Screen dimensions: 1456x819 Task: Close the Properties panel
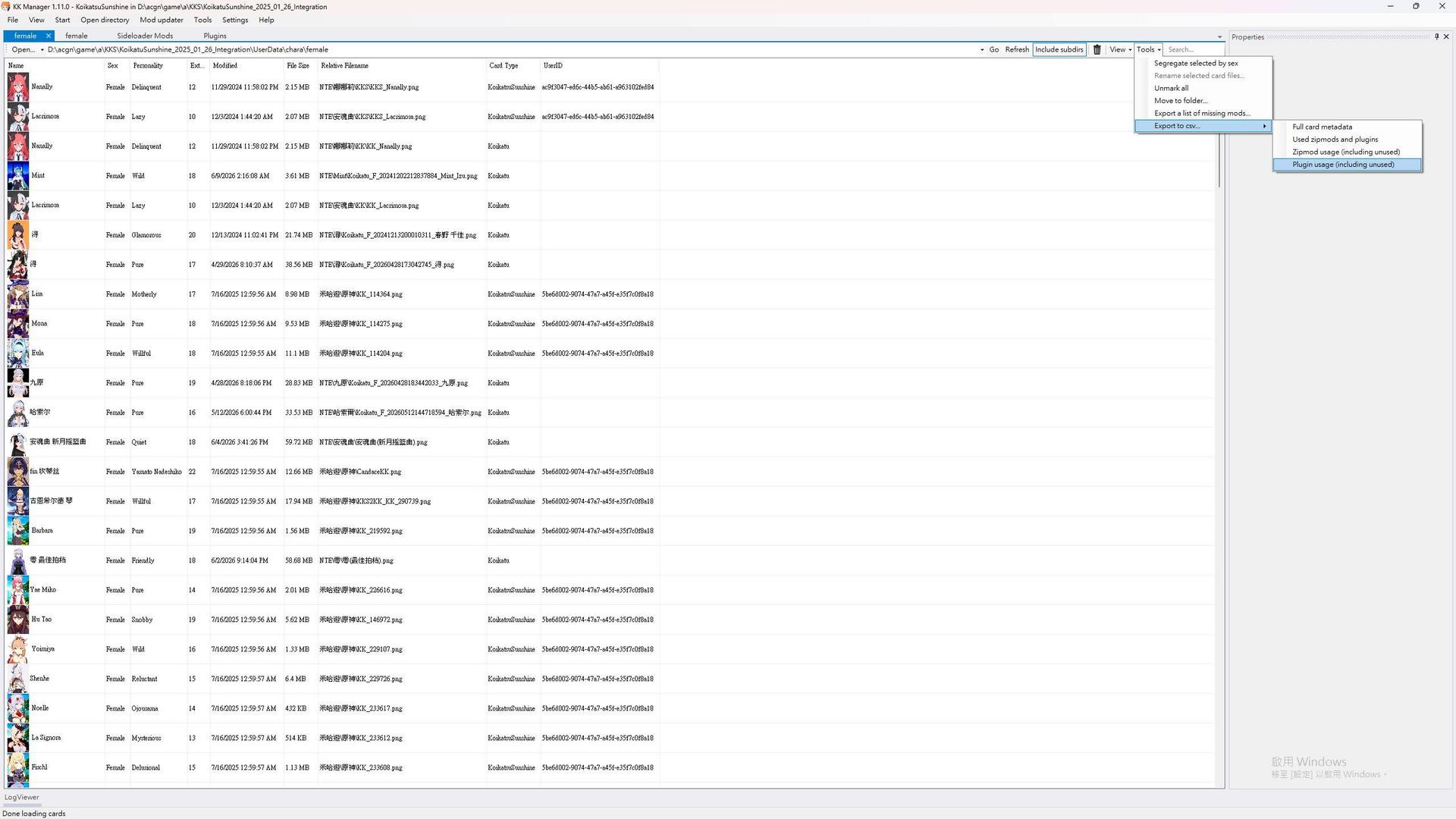click(1446, 36)
